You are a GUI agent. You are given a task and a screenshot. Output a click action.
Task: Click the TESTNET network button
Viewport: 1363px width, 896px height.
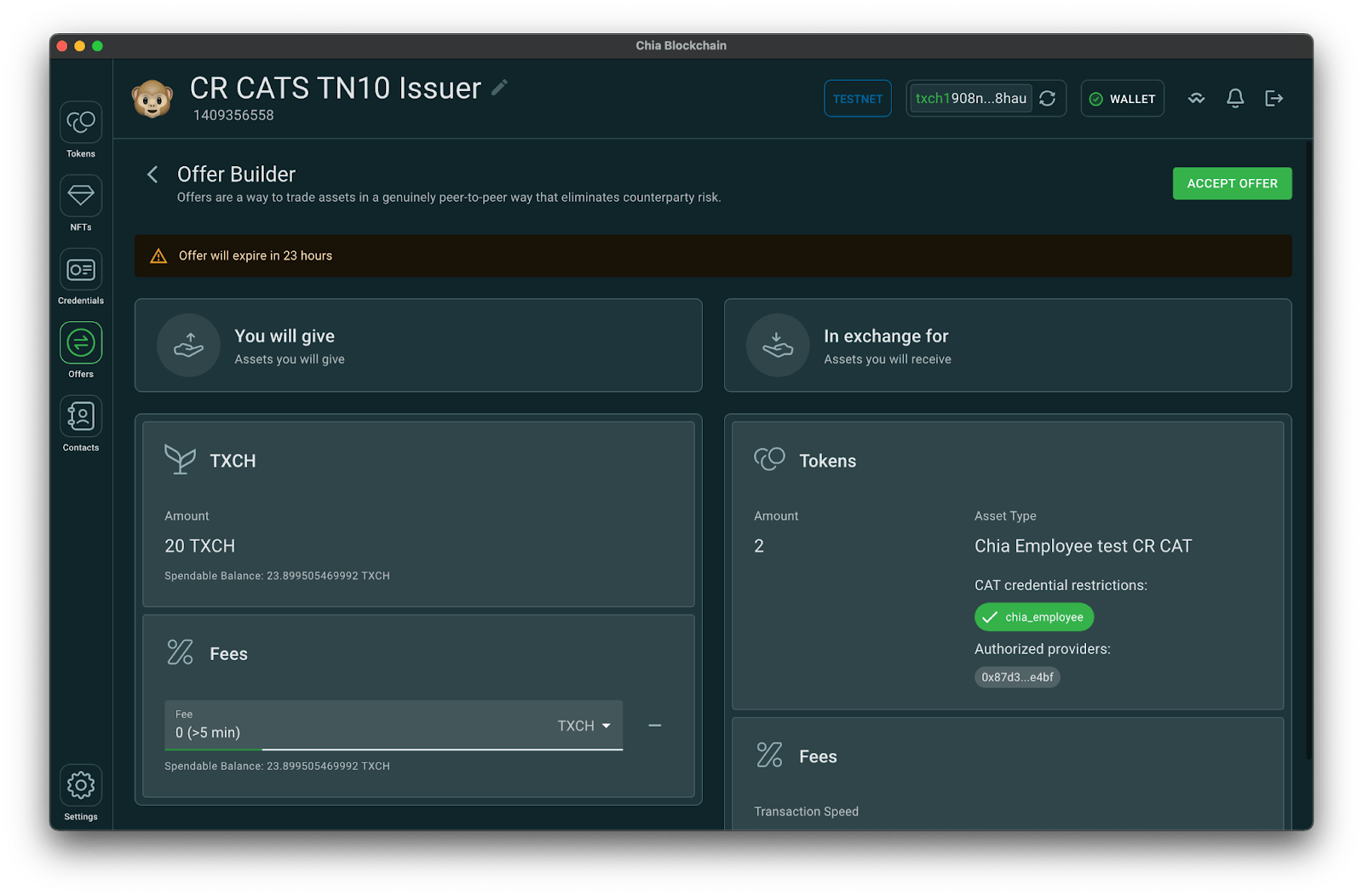(857, 99)
